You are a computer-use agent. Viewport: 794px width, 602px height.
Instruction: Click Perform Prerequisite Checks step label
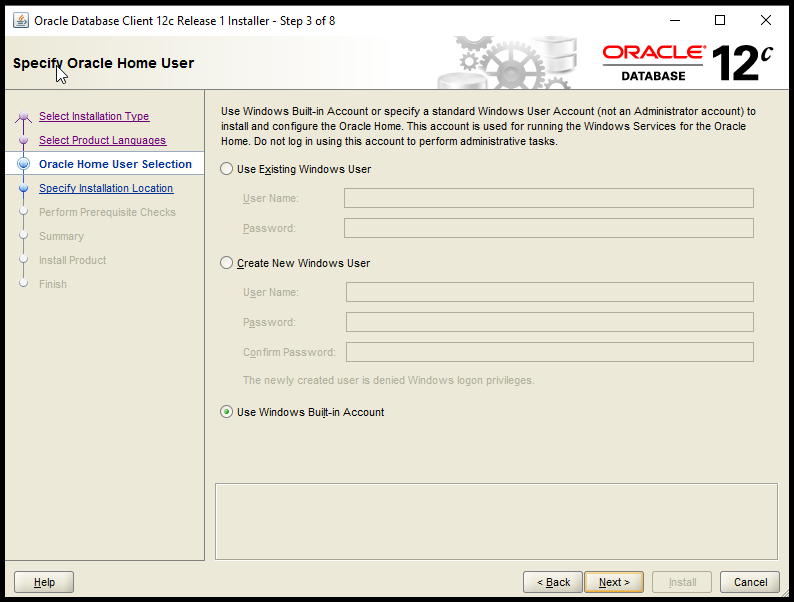click(x=107, y=212)
